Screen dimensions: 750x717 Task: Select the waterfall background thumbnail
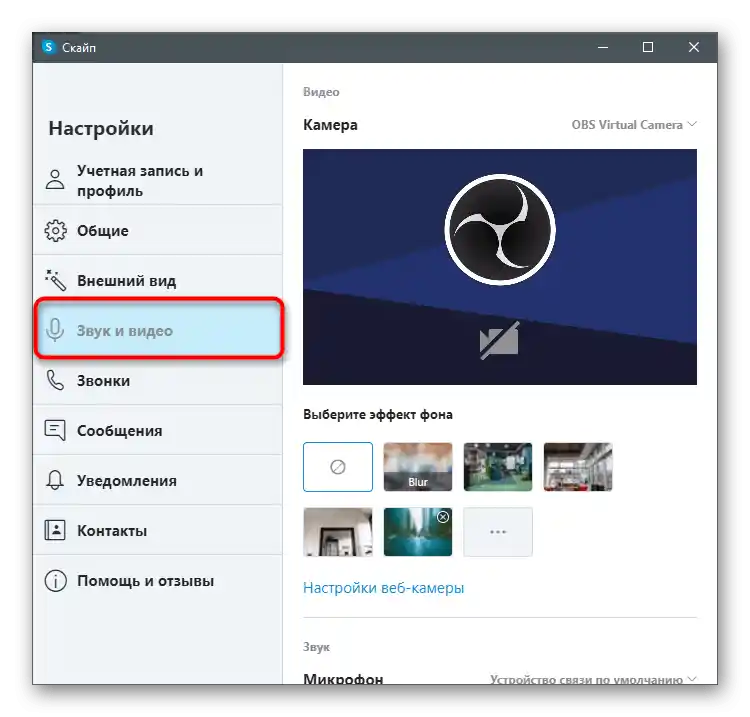(418, 532)
